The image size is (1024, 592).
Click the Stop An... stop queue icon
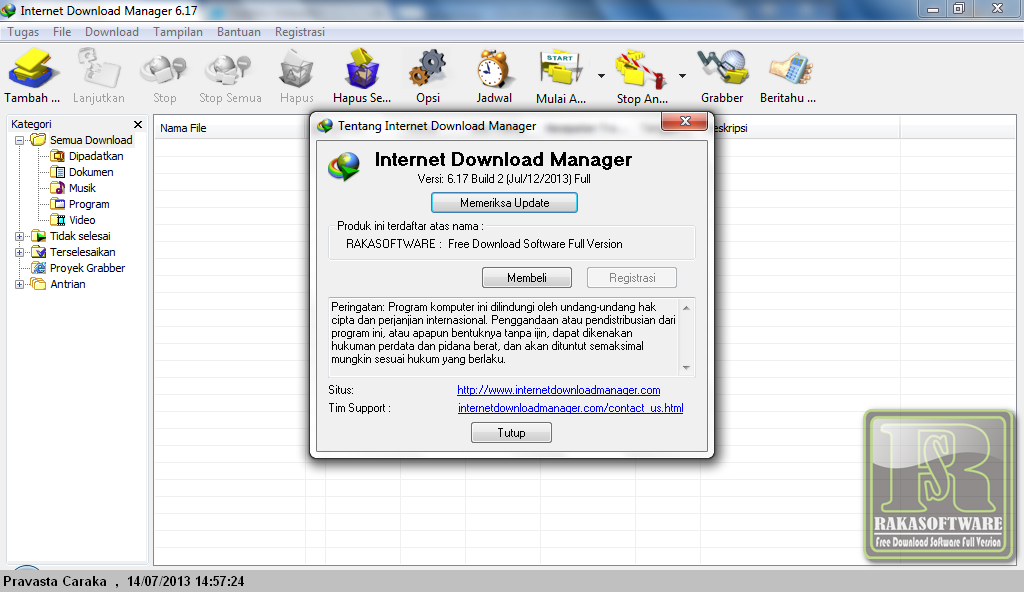[x=641, y=69]
